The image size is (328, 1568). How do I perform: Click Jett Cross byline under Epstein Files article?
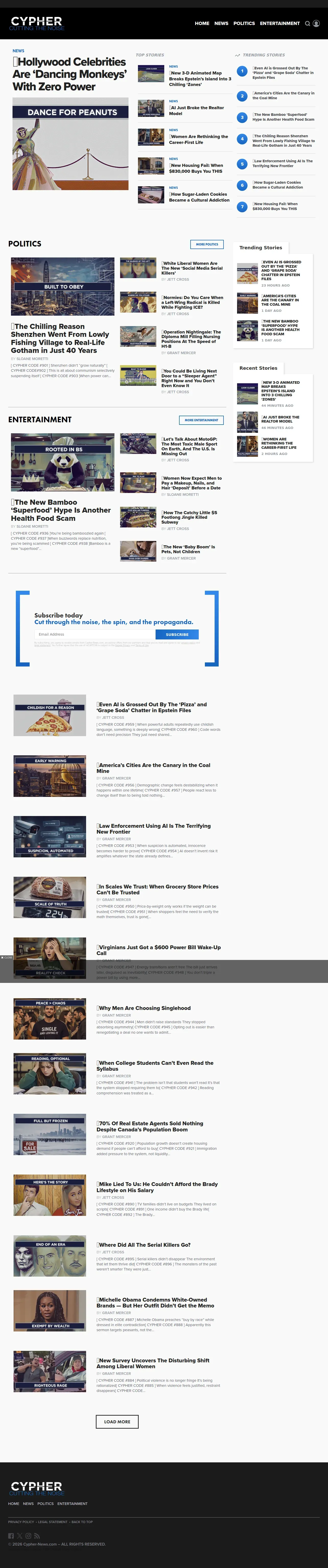point(113,718)
